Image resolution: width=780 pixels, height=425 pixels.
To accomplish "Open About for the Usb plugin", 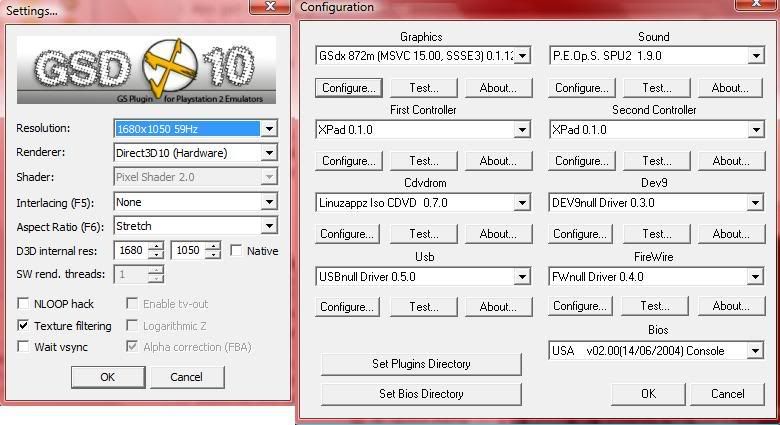I will click(498, 307).
